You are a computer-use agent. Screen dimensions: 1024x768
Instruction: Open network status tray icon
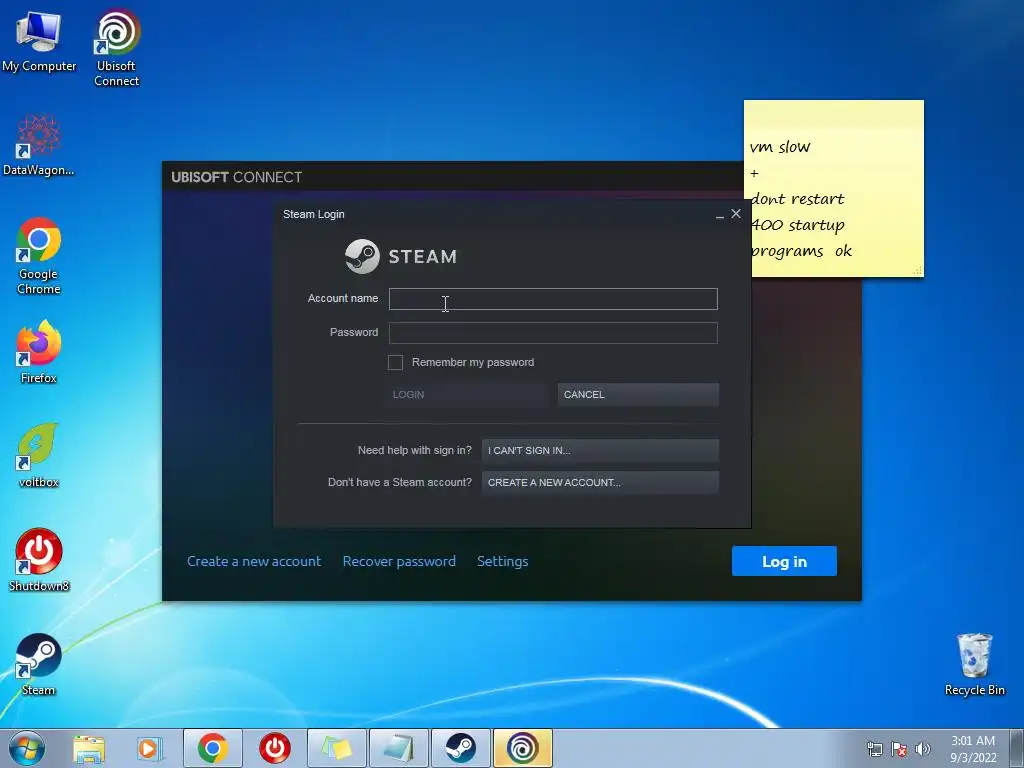tap(874, 749)
